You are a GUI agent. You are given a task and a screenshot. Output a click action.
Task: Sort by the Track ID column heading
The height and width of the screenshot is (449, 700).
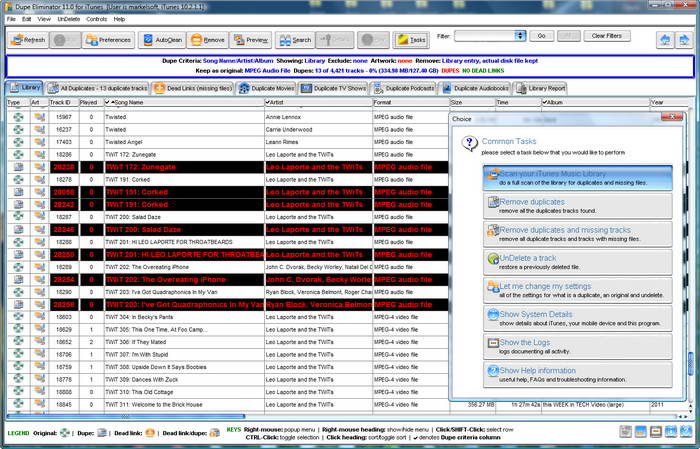tap(63, 102)
